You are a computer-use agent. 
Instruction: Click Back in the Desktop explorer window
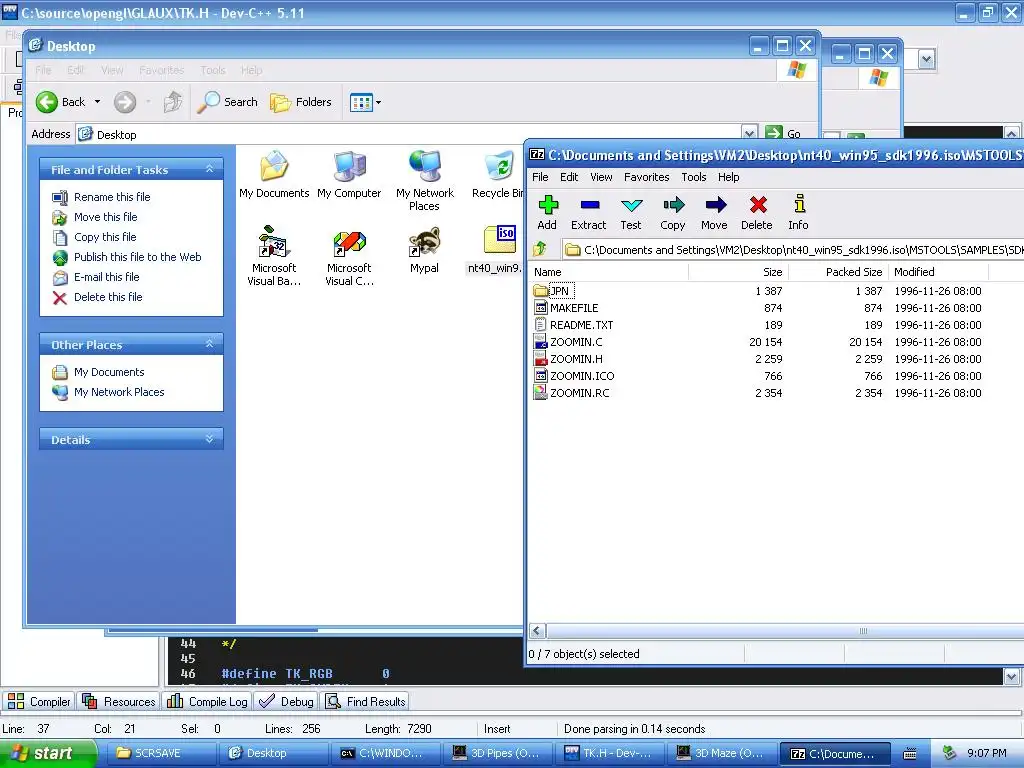pyautogui.click(x=60, y=102)
